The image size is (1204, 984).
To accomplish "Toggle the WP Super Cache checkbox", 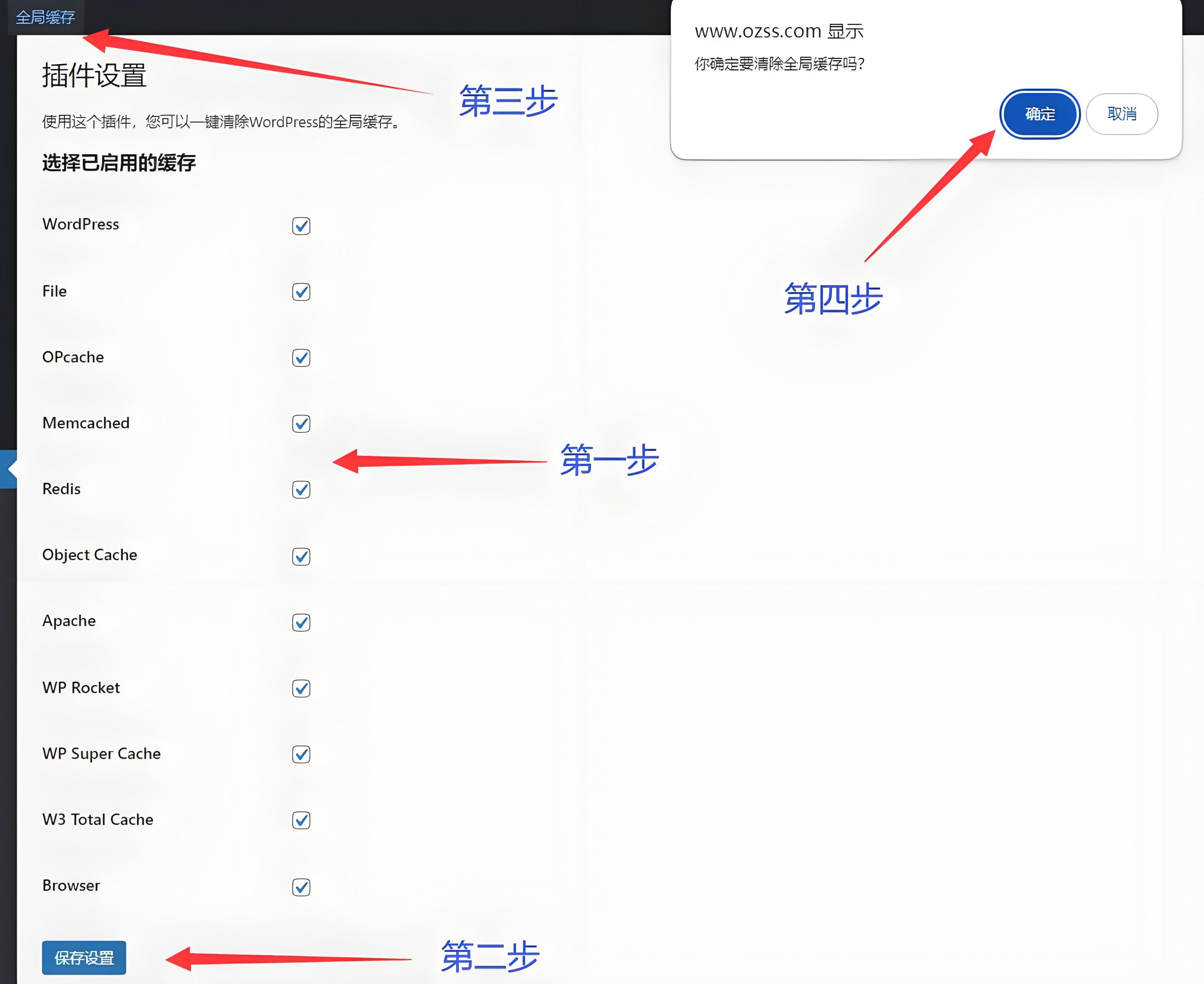I will [x=301, y=754].
